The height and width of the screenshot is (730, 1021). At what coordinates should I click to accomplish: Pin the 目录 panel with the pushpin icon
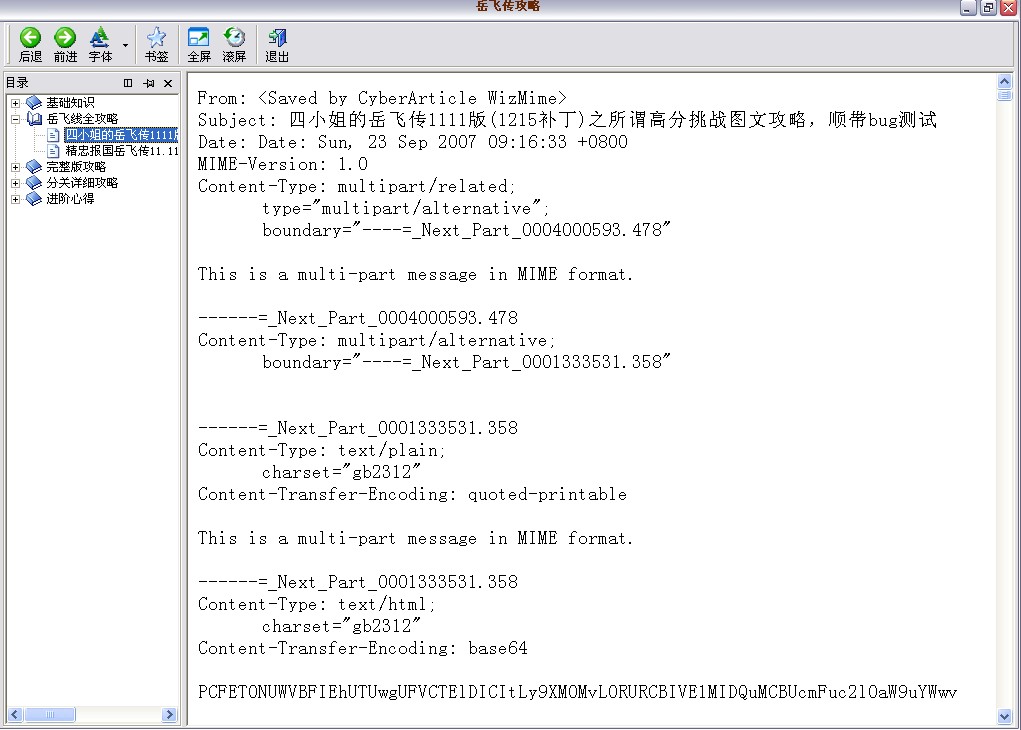coord(148,83)
